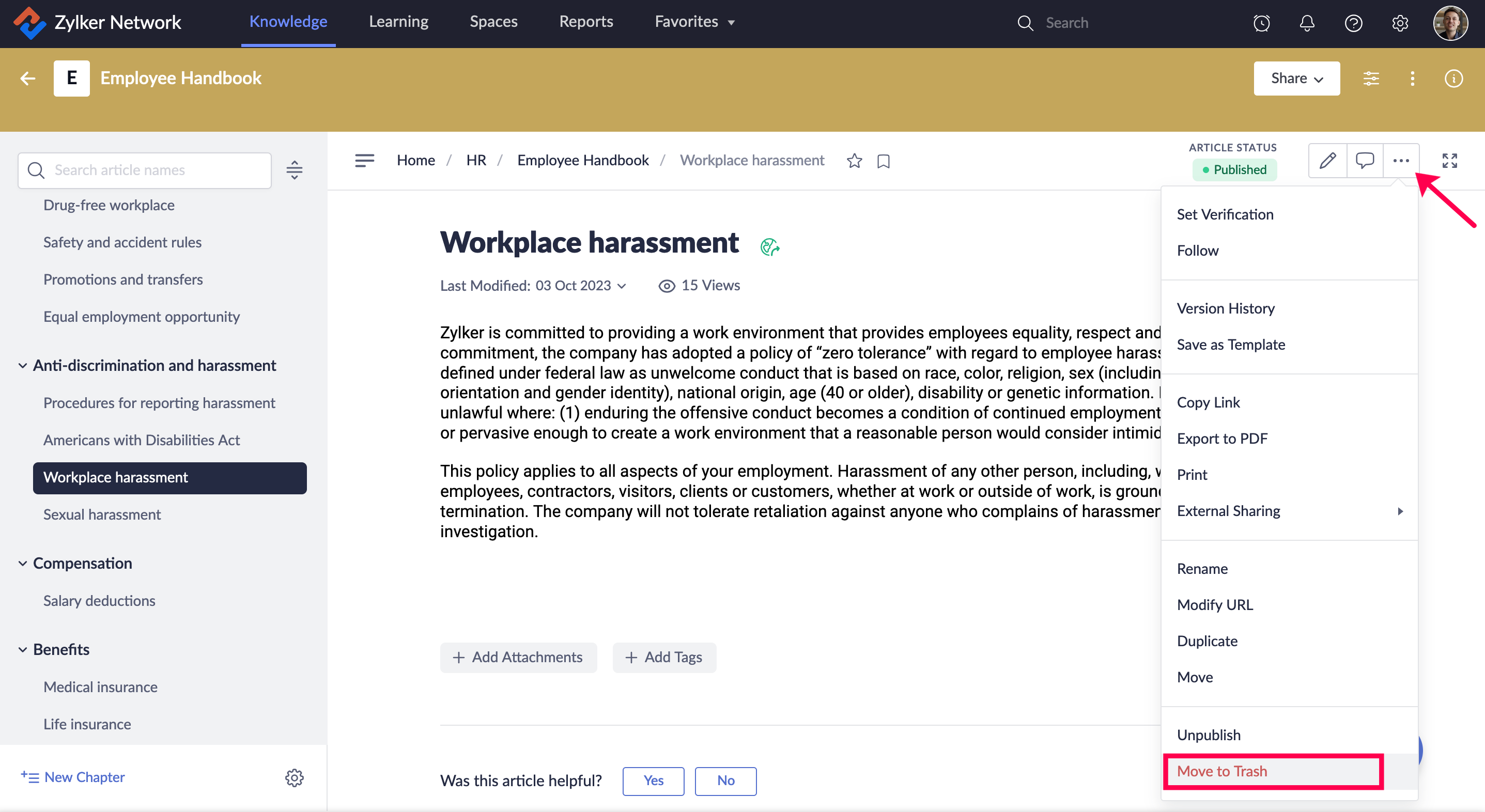Click the recent activity clock icon
This screenshot has height=812, width=1485.
[1261, 23]
